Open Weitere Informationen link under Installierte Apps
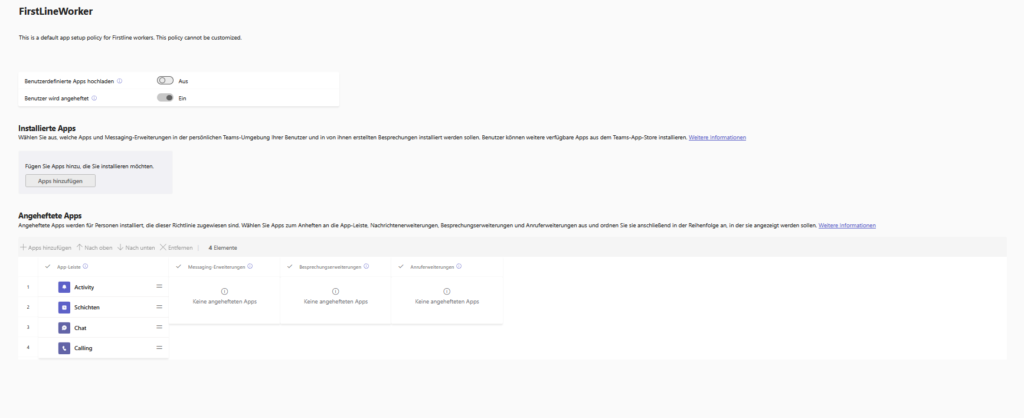The height and width of the screenshot is (418, 1024). [x=717, y=137]
